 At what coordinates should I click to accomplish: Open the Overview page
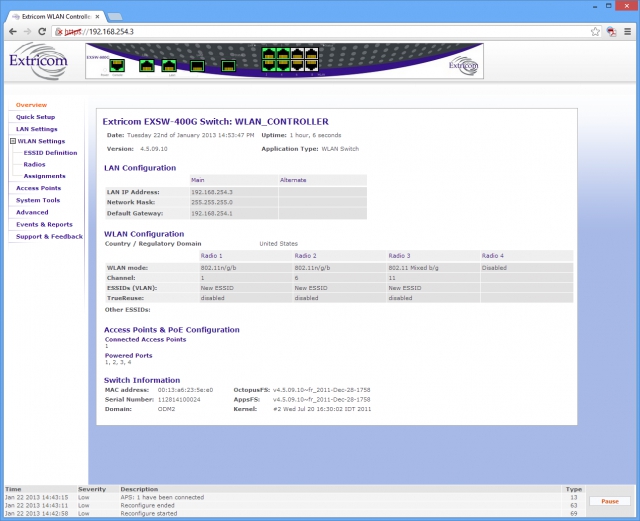point(31,105)
